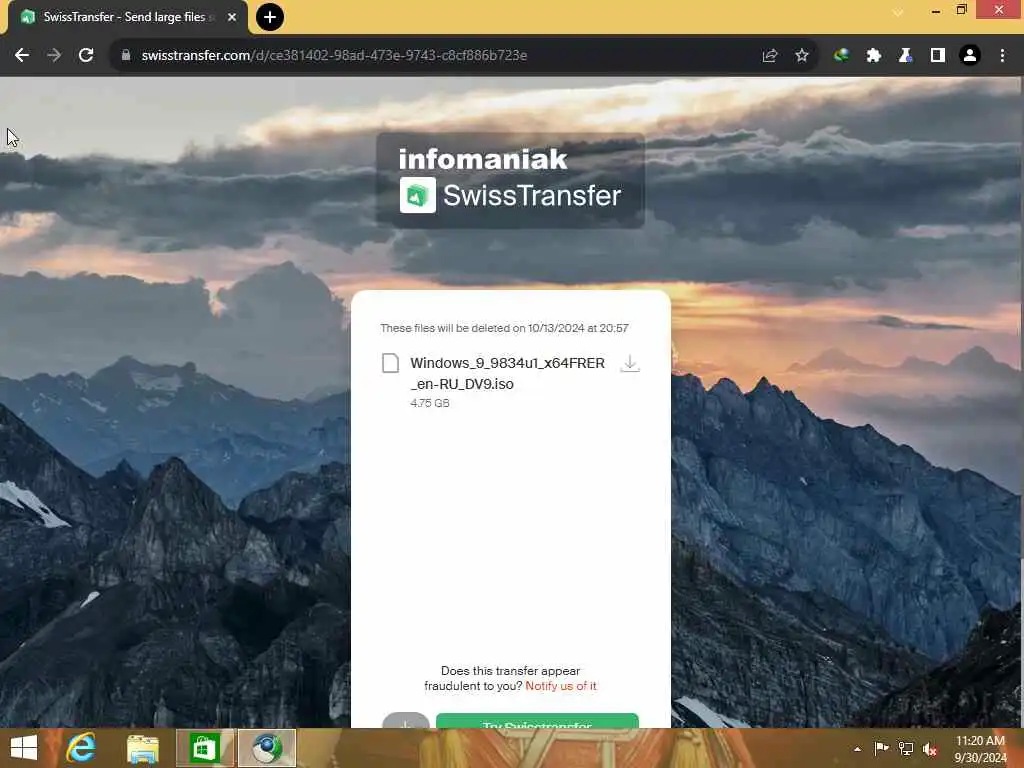Image resolution: width=1024 pixels, height=768 pixels.
Task: Select the SwissTransfer - Send large files tab
Action: coord(128,17)
